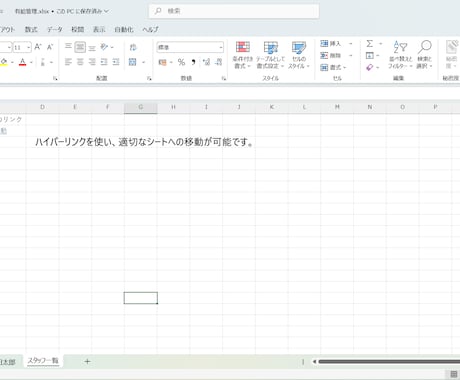Open Format as Table テーブルとして書式設定 menu

click(x=270, y=55)
